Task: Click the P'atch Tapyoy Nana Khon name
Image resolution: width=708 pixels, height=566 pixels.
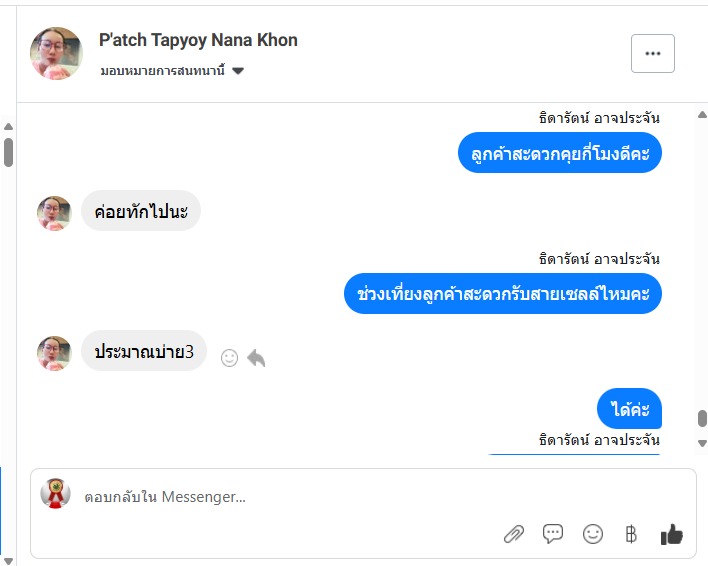Action: 198,40
